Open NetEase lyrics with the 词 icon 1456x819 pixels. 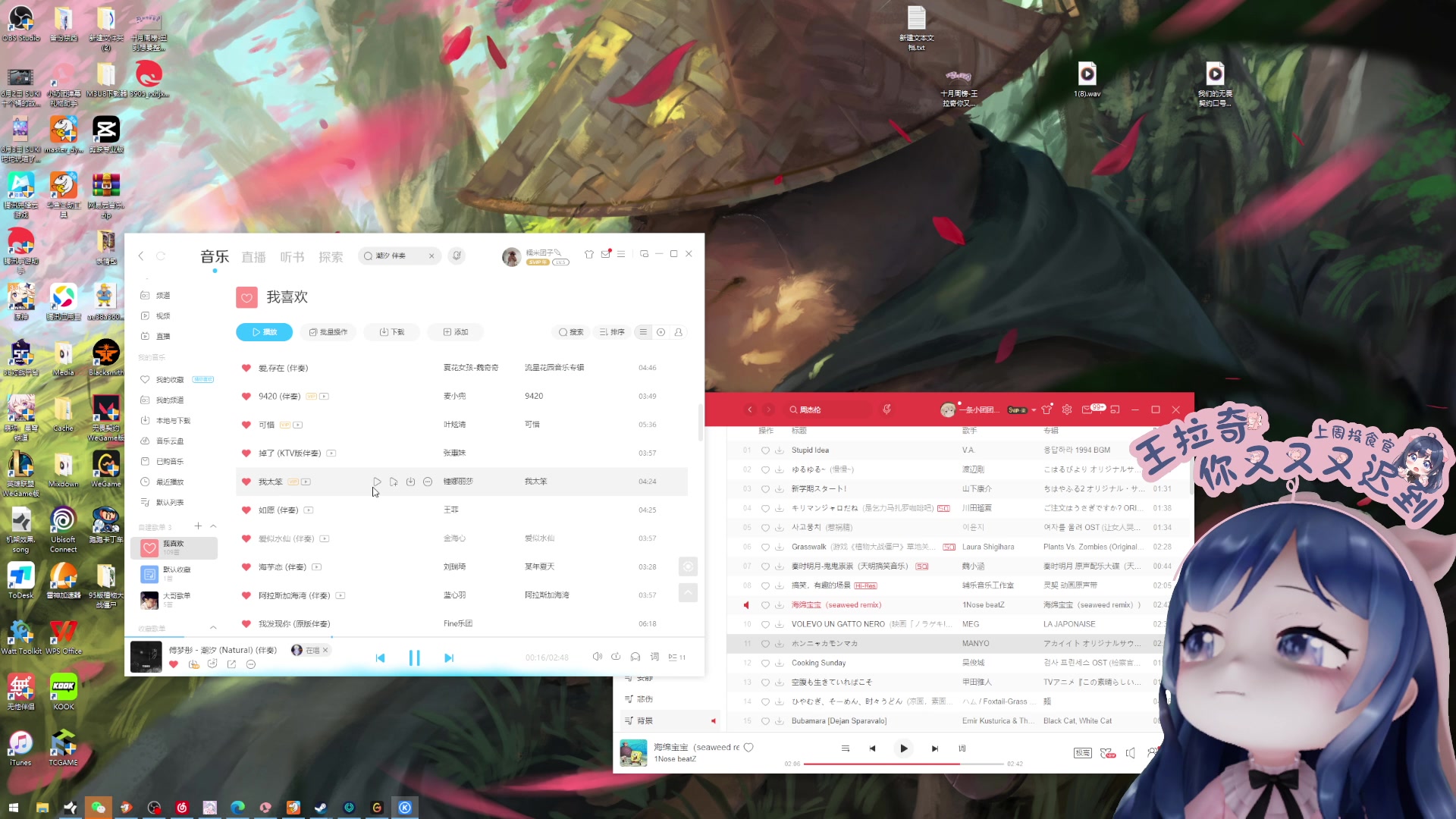962,748
